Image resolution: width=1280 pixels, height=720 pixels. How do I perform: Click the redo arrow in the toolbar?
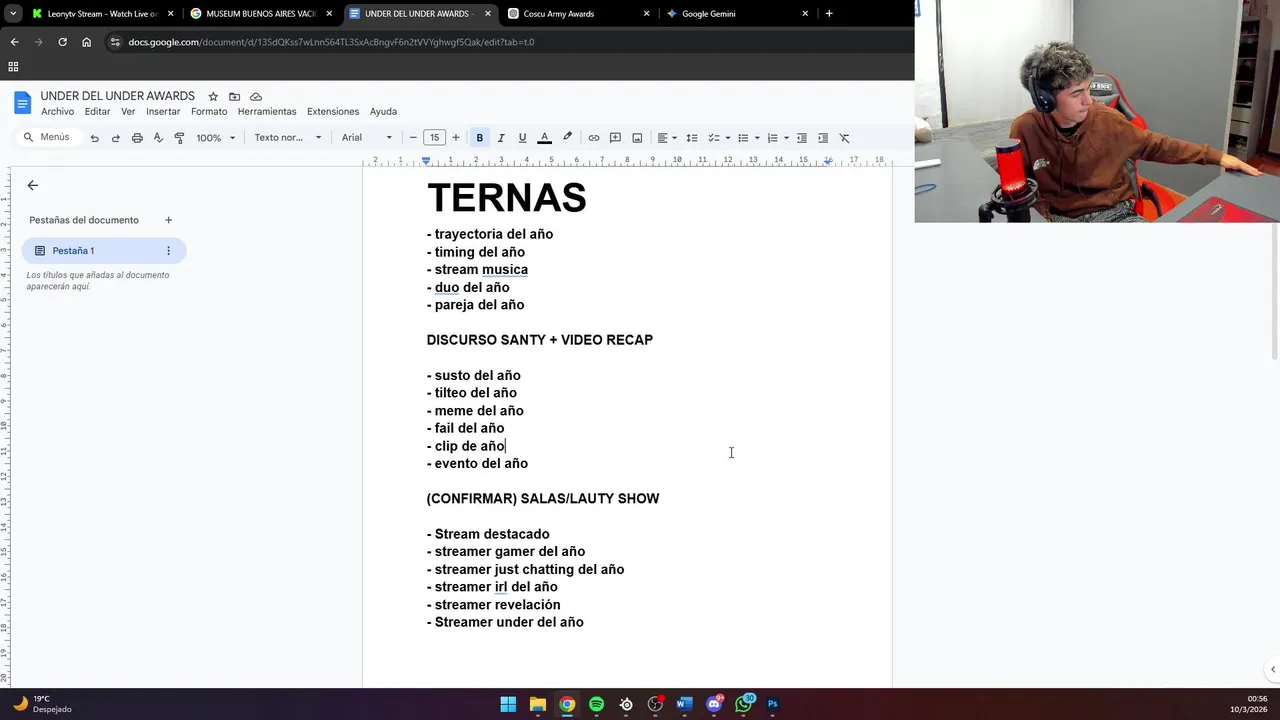[115, 138]
